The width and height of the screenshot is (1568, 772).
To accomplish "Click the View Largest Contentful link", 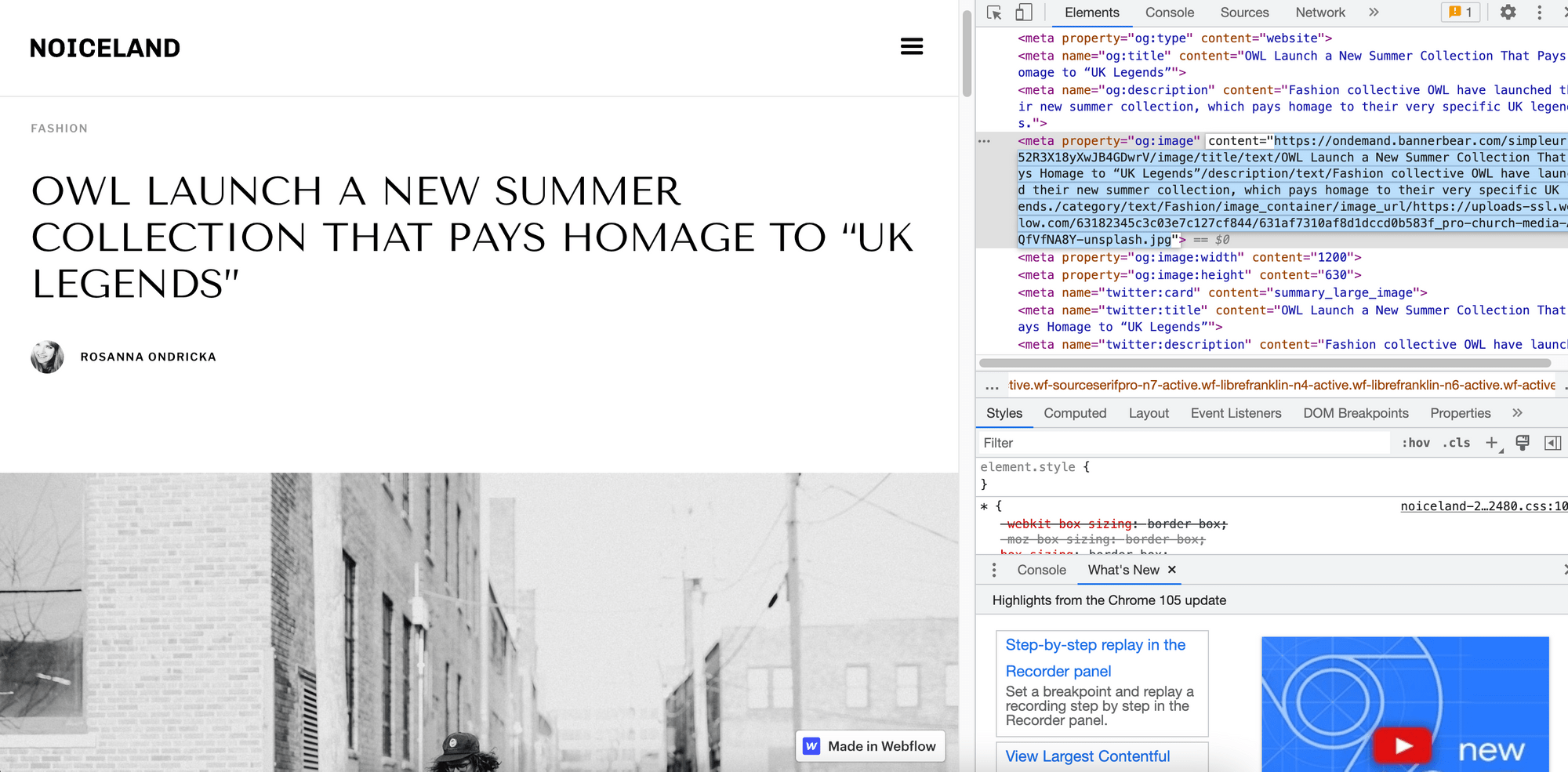I will (1088, 756).
